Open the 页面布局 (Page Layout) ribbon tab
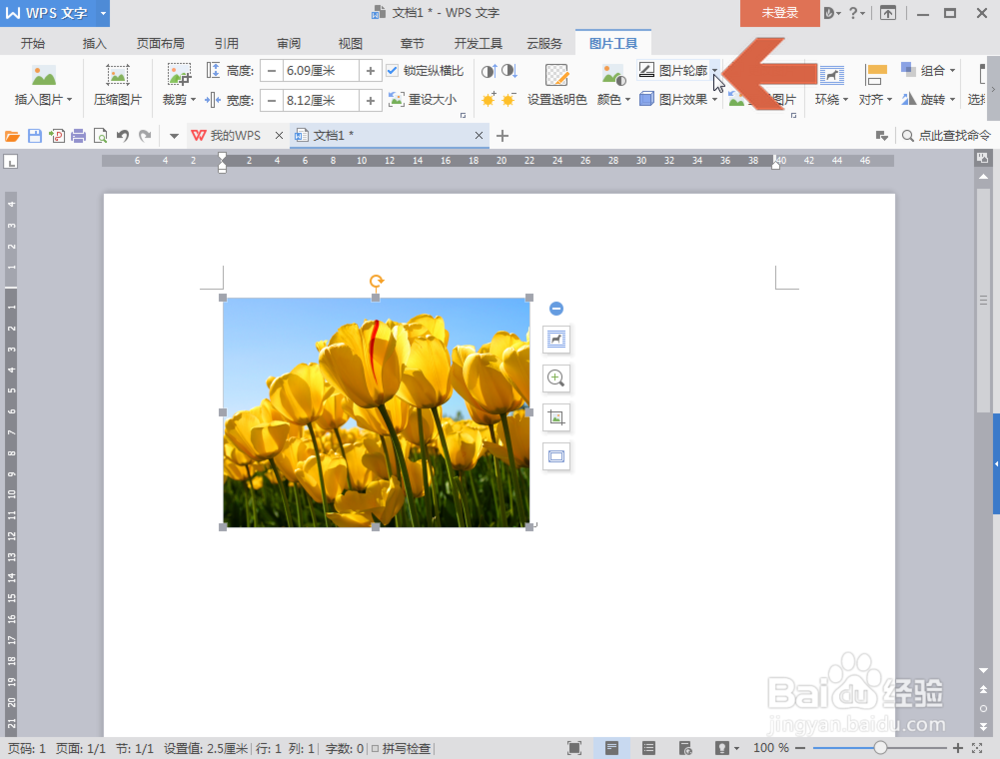 pos(161,43)
